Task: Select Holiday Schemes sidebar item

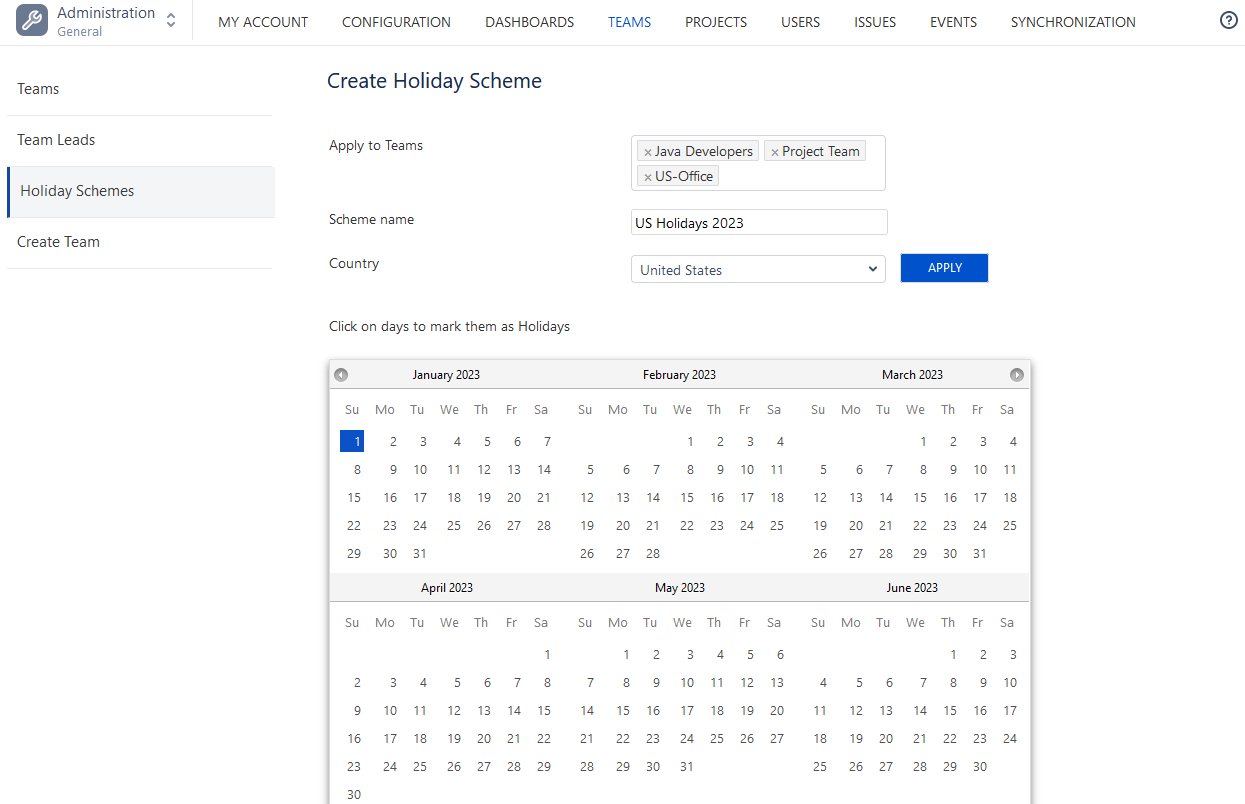Action: tap(140, 191)
